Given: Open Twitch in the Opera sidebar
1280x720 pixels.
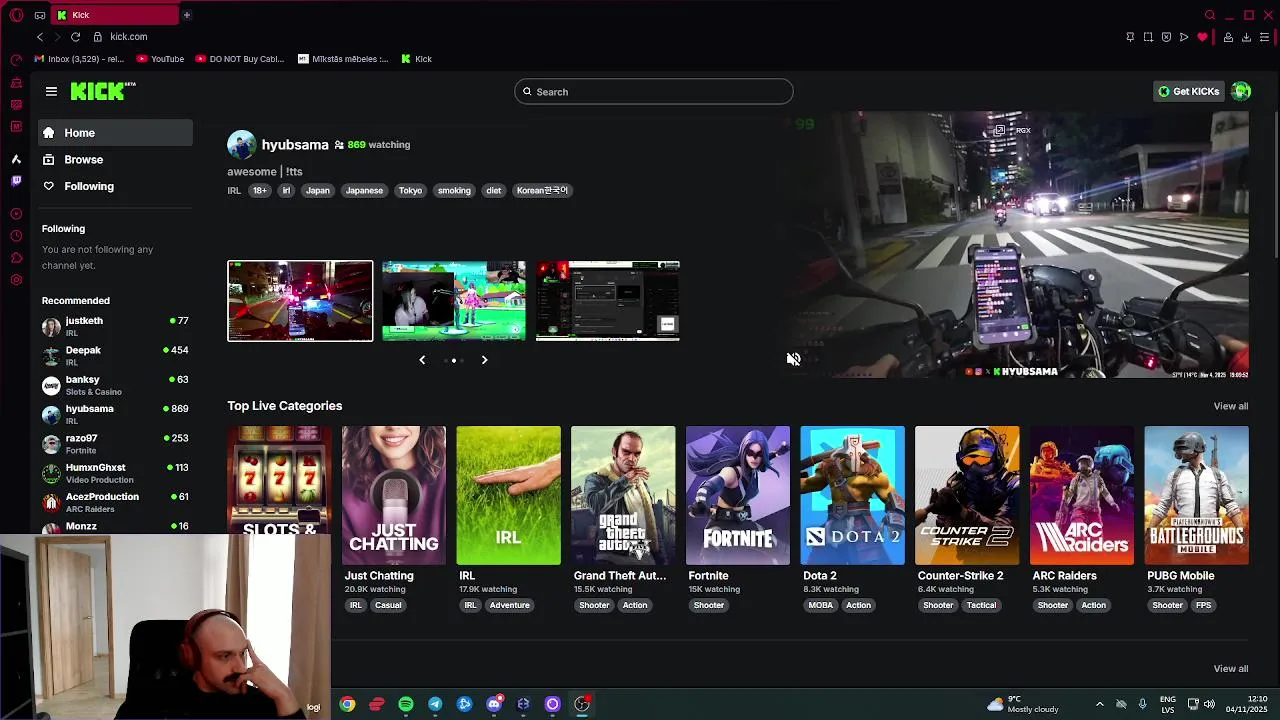Looking at the screenshot, I should (x=16, y=181).
